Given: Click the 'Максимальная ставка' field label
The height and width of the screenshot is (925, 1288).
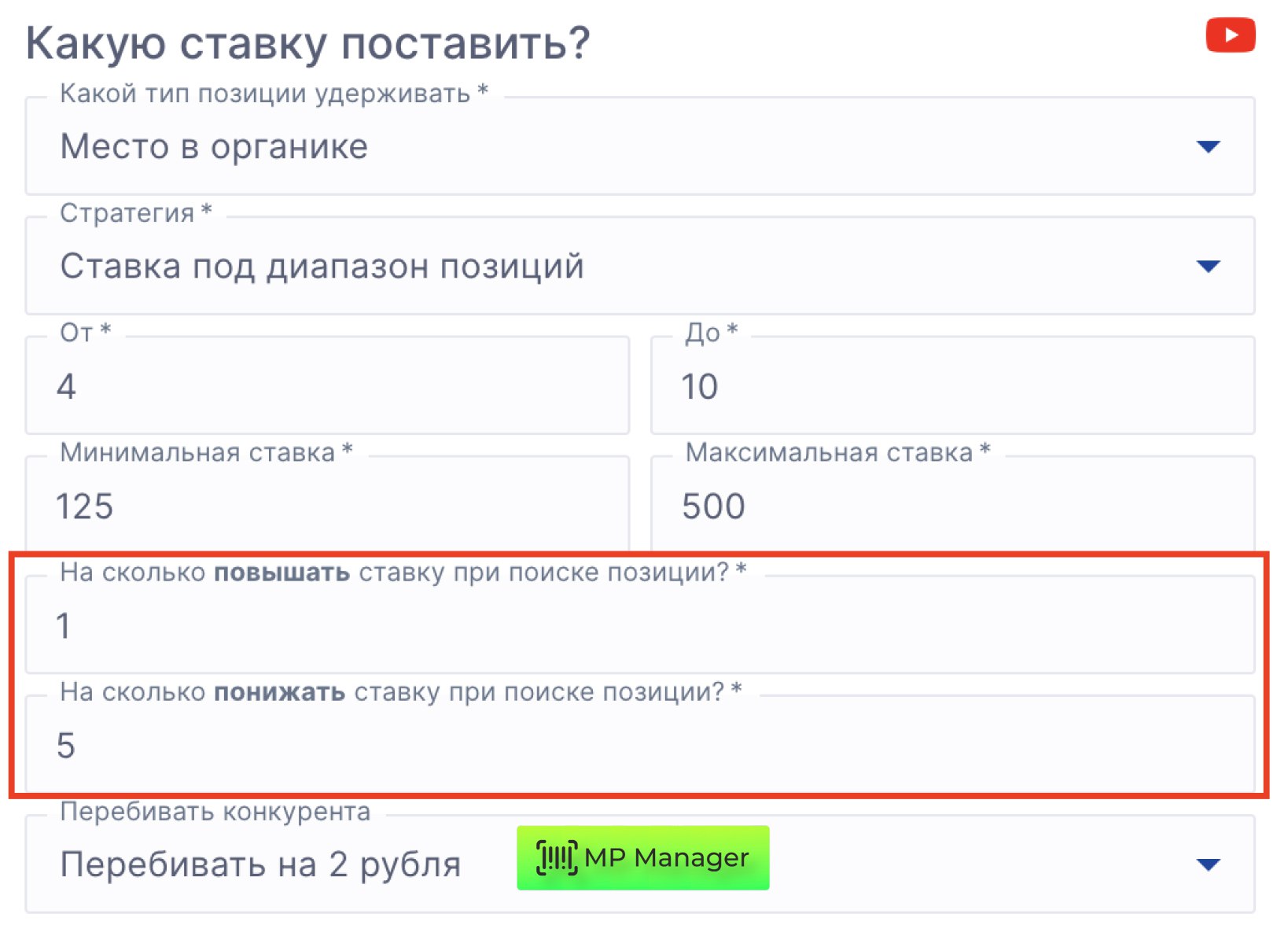Looking at the screenshot, I should pos(837,452).
